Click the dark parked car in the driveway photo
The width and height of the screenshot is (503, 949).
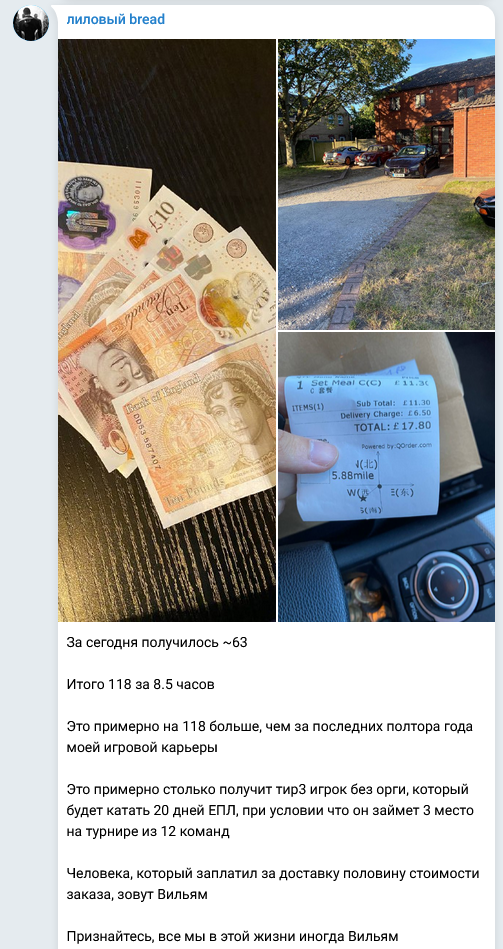pyautogui.click(x=412, y=160)
